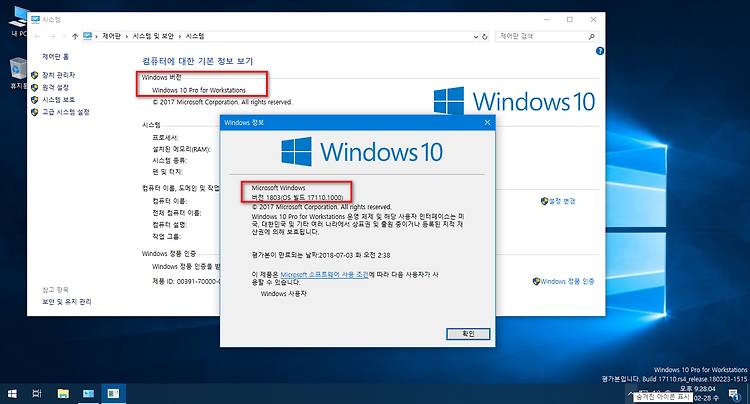This screenshot has width=750, height=404.
Task: Click the shield icon beside 시스템 보호
Action: [x=34, y=99]
